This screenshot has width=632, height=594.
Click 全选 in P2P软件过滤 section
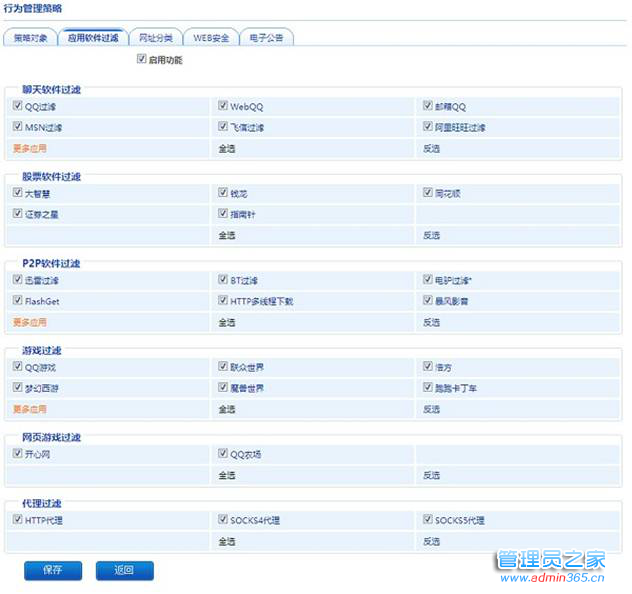pyautogui.click(x=227, y=322)
